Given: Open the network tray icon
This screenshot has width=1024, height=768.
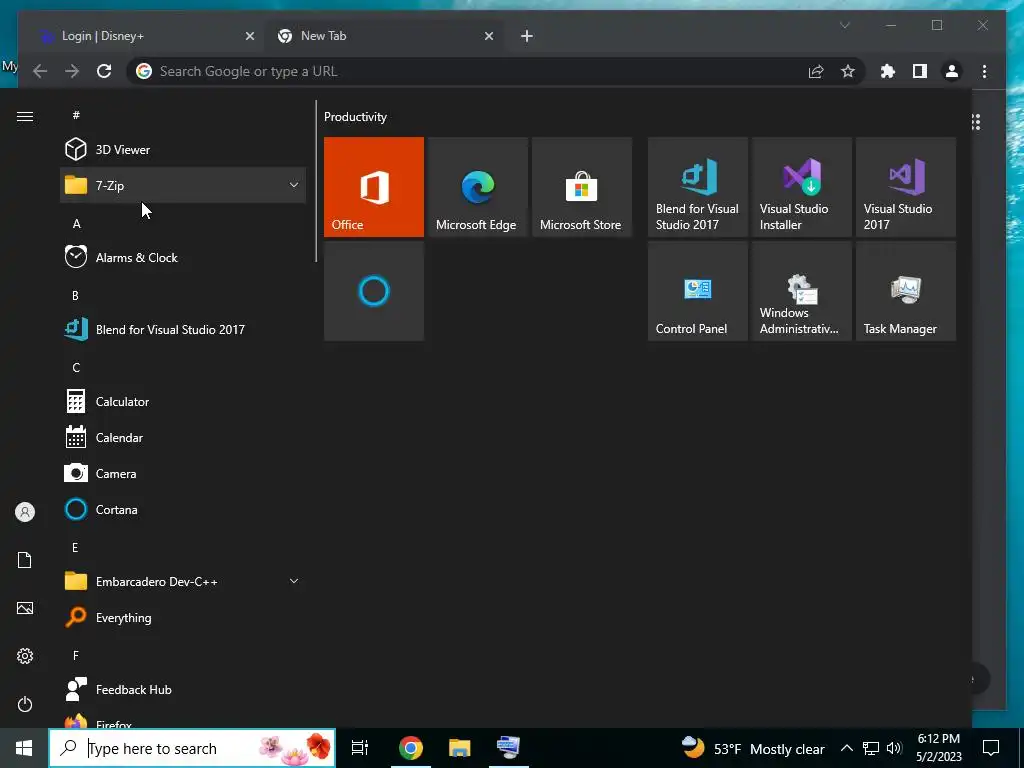Looking at the screenshot, I should tap(871, 748).
